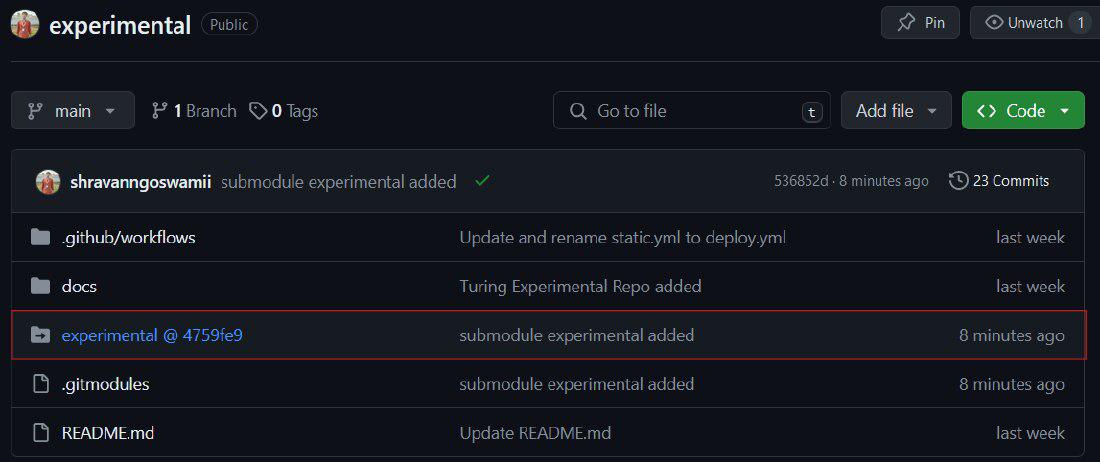This screenshot has height=462, width=1100.
Task: Expand the Add file dropdown
Action: (x=896, y=111)
